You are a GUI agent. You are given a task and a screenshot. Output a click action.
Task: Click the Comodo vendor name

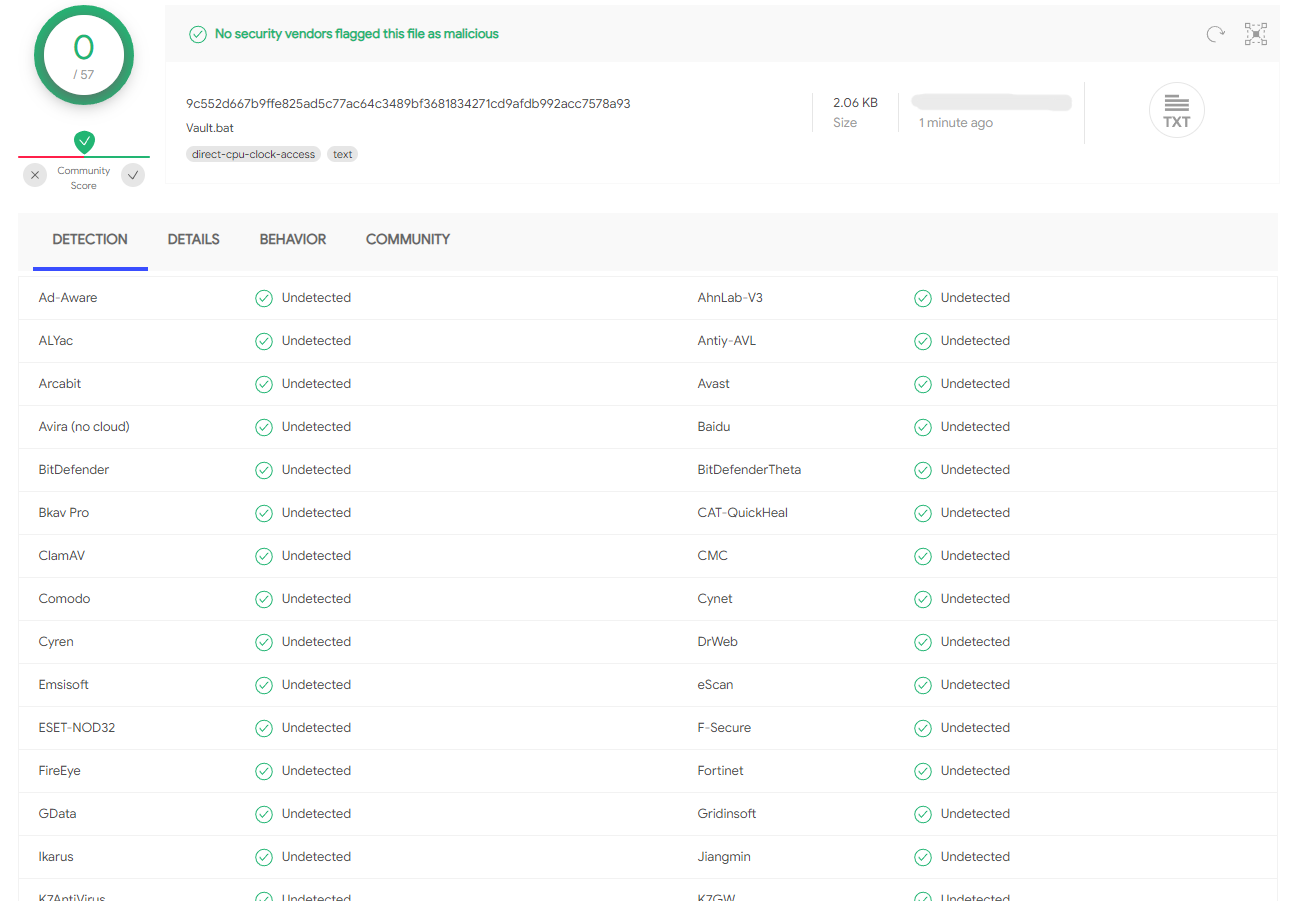[x=65, y=599]
